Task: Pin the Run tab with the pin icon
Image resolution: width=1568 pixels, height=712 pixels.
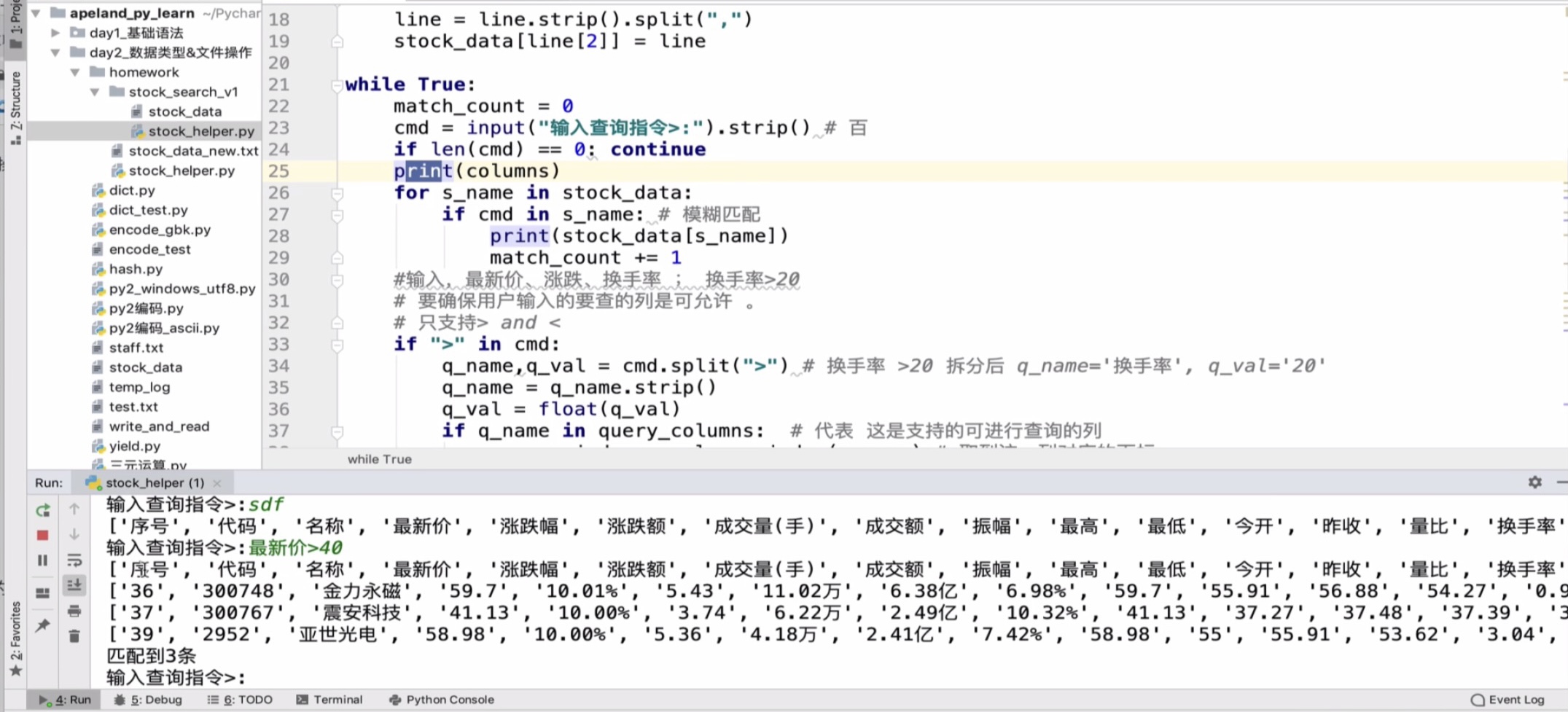Action: pyautogui.click(x=43, y=625)
